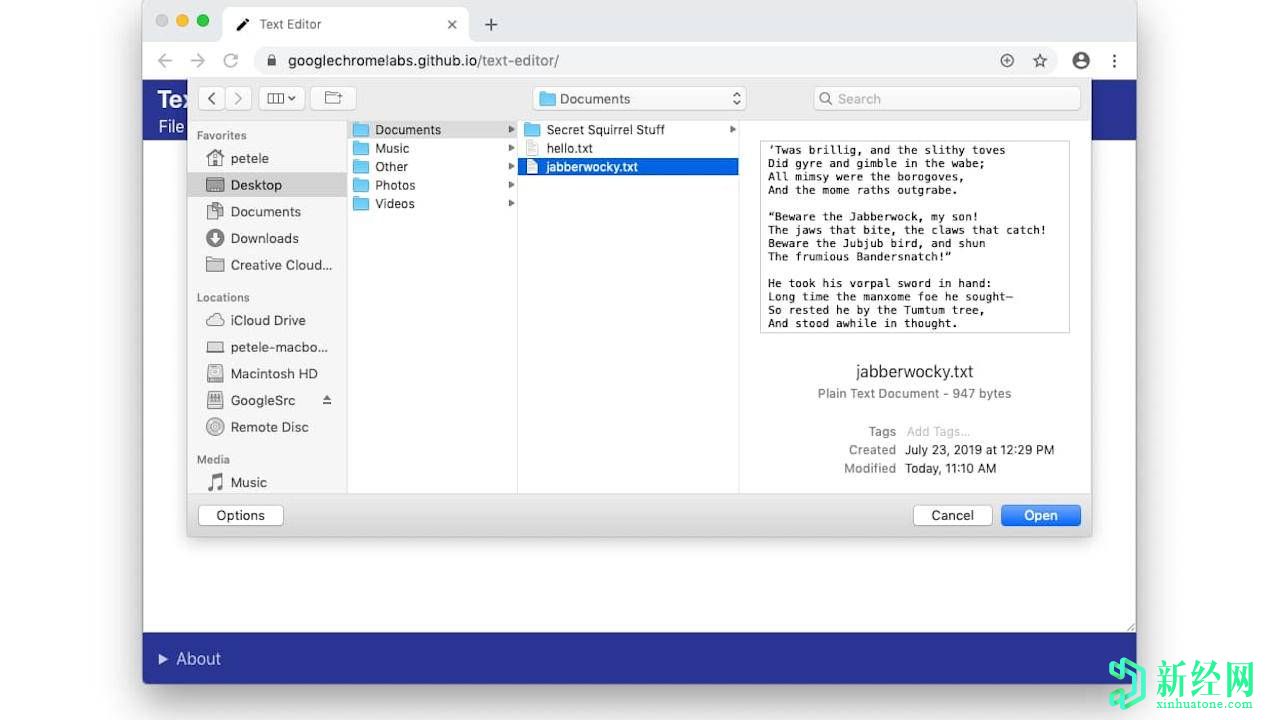The width and height of the screenshot is (1280, 720).
Task: Click the Open button
Action: (x=1040, y=515)
